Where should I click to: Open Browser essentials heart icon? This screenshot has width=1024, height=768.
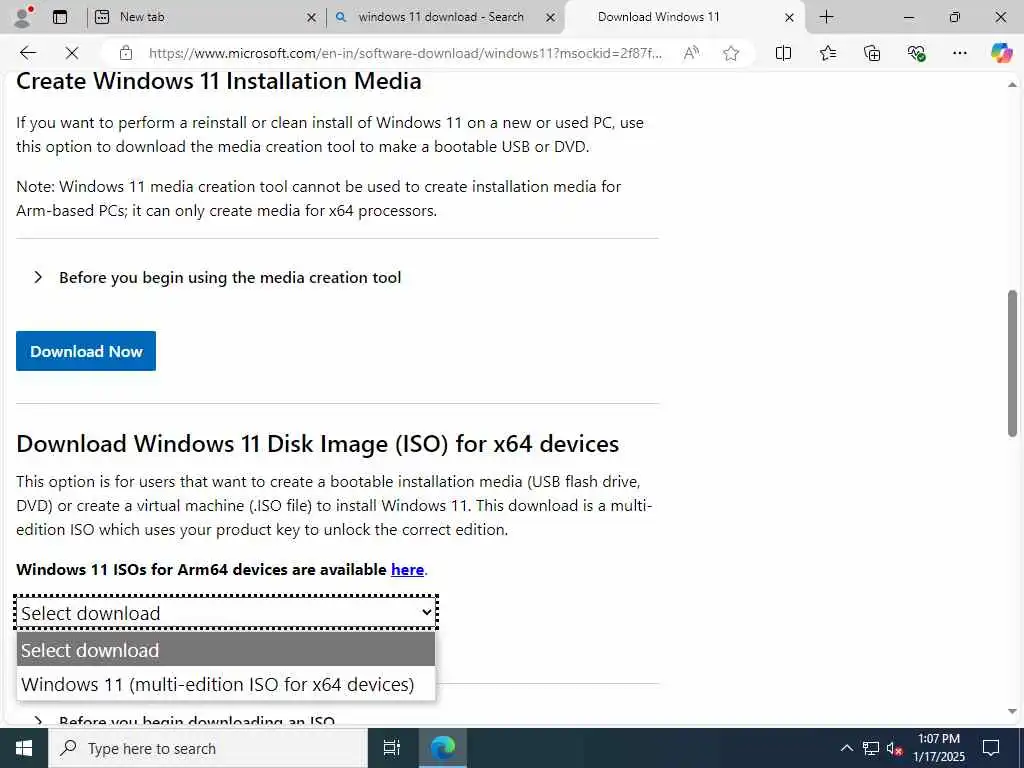pyautogui.click(x=916, y=53)
